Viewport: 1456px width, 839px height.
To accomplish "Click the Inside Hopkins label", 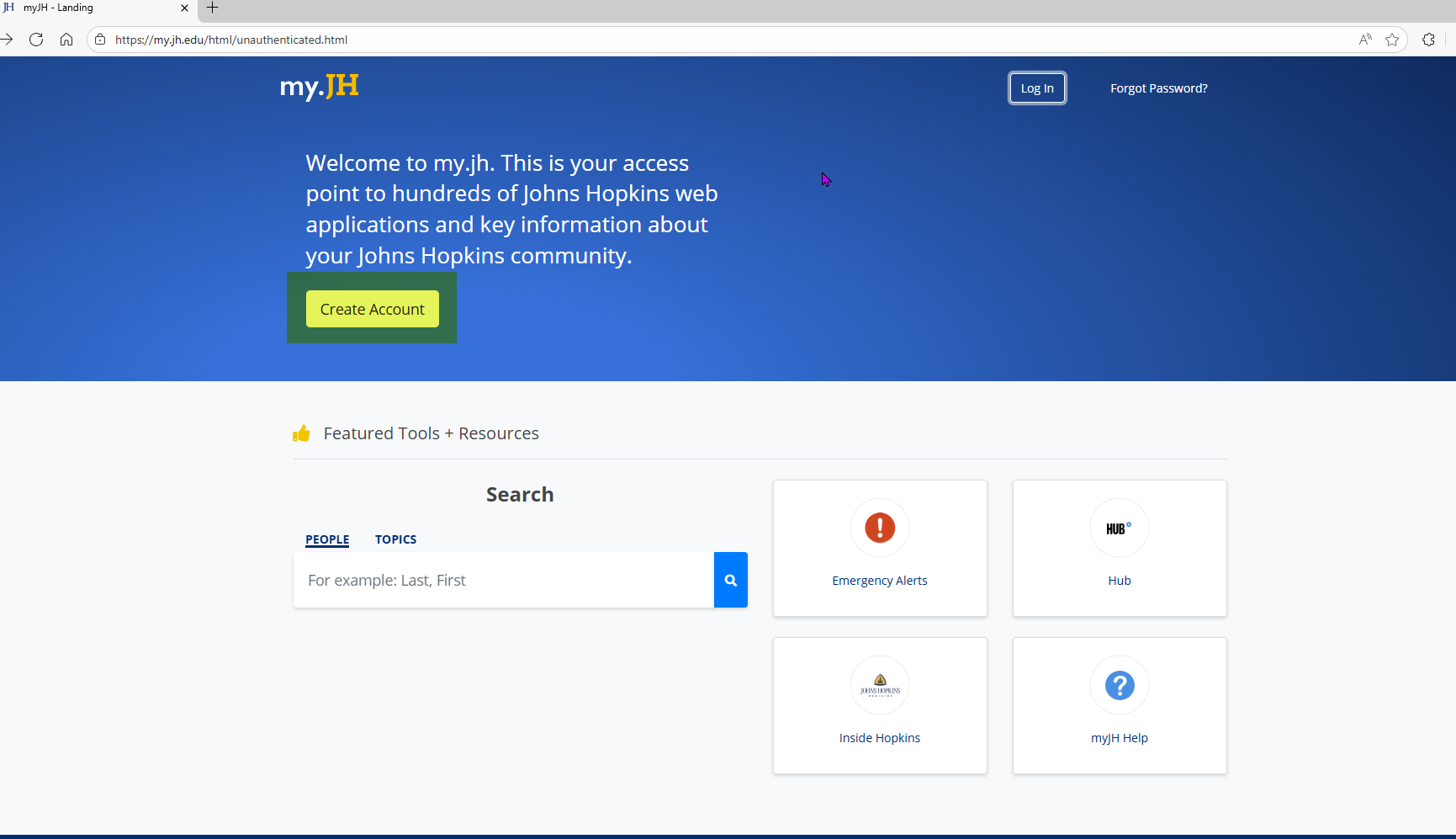I will (880, 738).
